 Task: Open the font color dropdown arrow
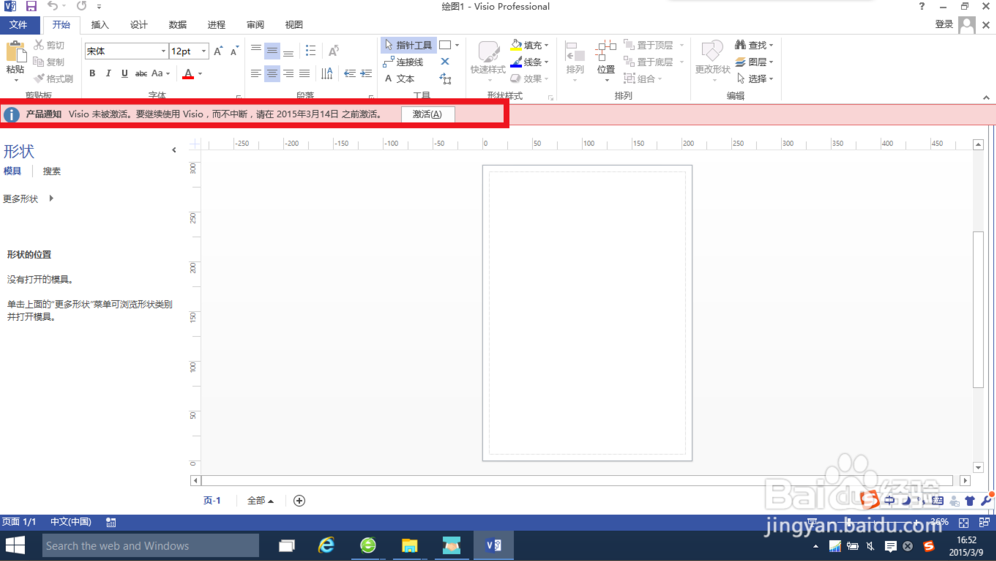coord(200,74)
